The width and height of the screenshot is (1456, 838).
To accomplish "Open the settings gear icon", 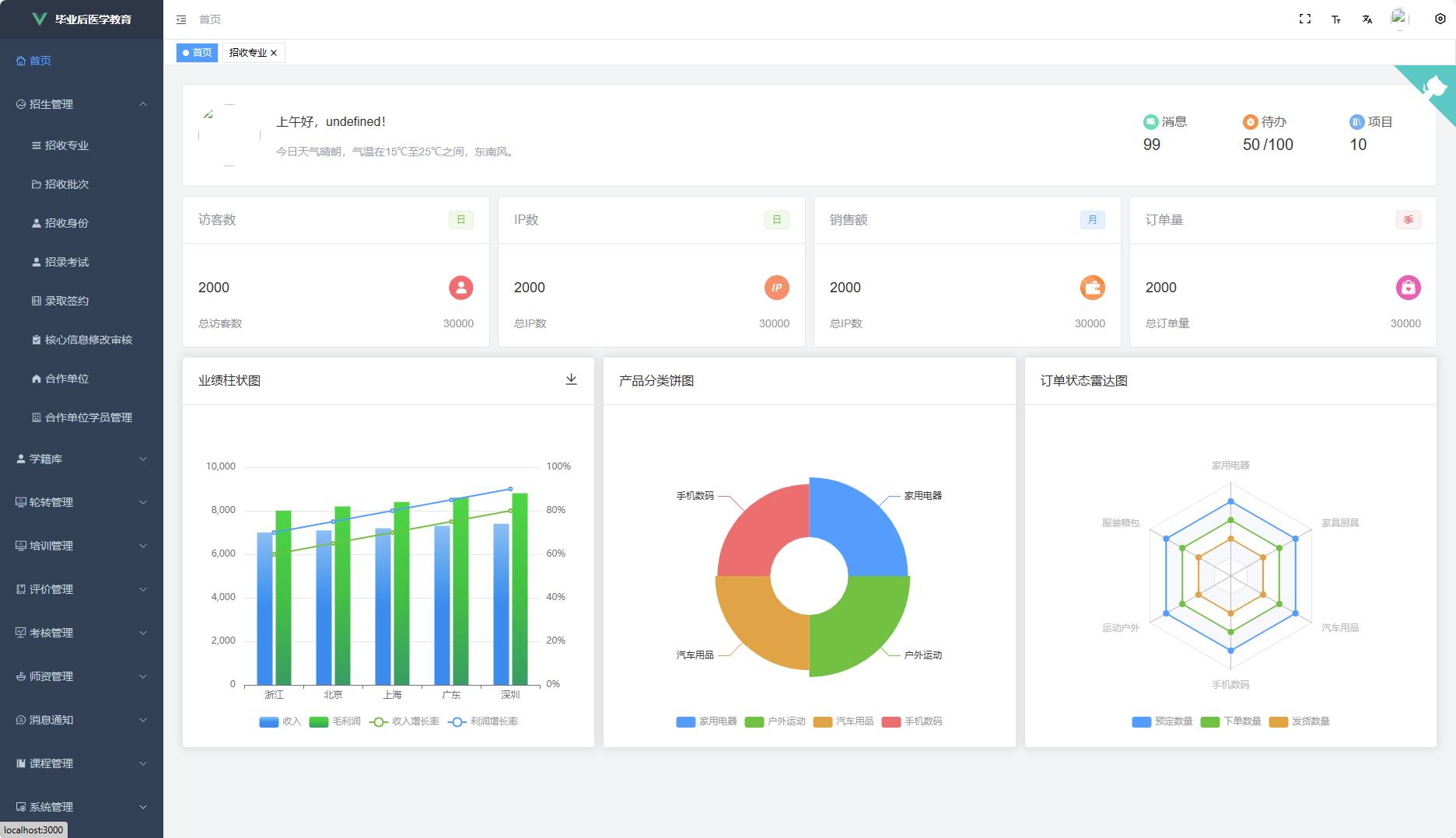I will click(x=1440, y=19).
